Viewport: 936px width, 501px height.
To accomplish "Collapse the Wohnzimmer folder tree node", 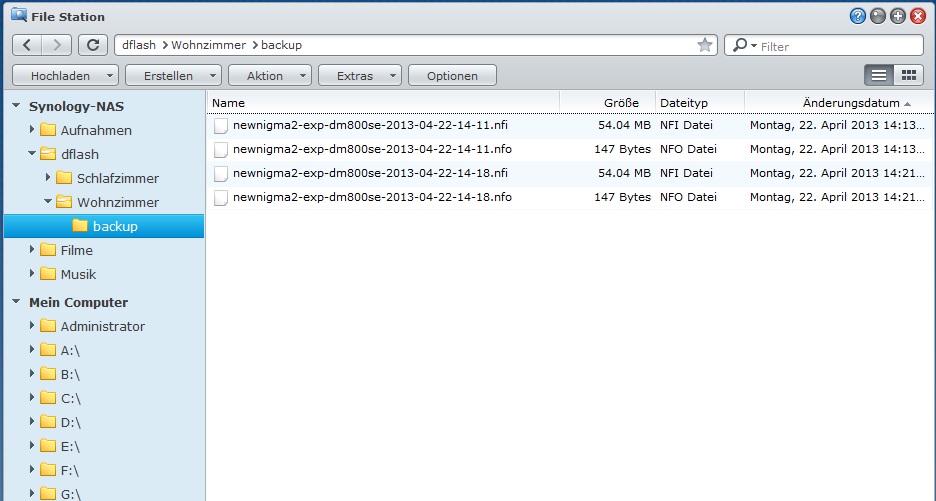I will (48, 202).
